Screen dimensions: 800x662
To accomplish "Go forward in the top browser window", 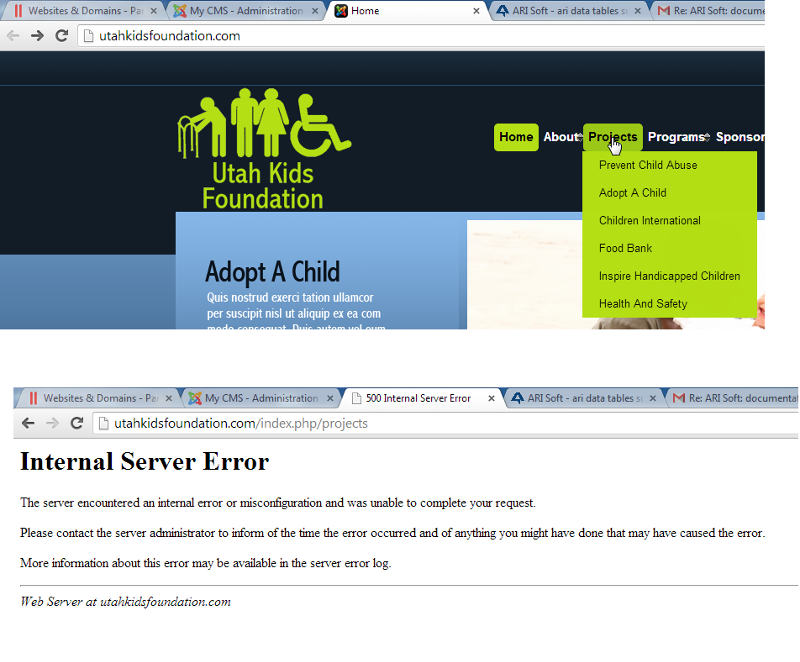I will click(37, 36).
